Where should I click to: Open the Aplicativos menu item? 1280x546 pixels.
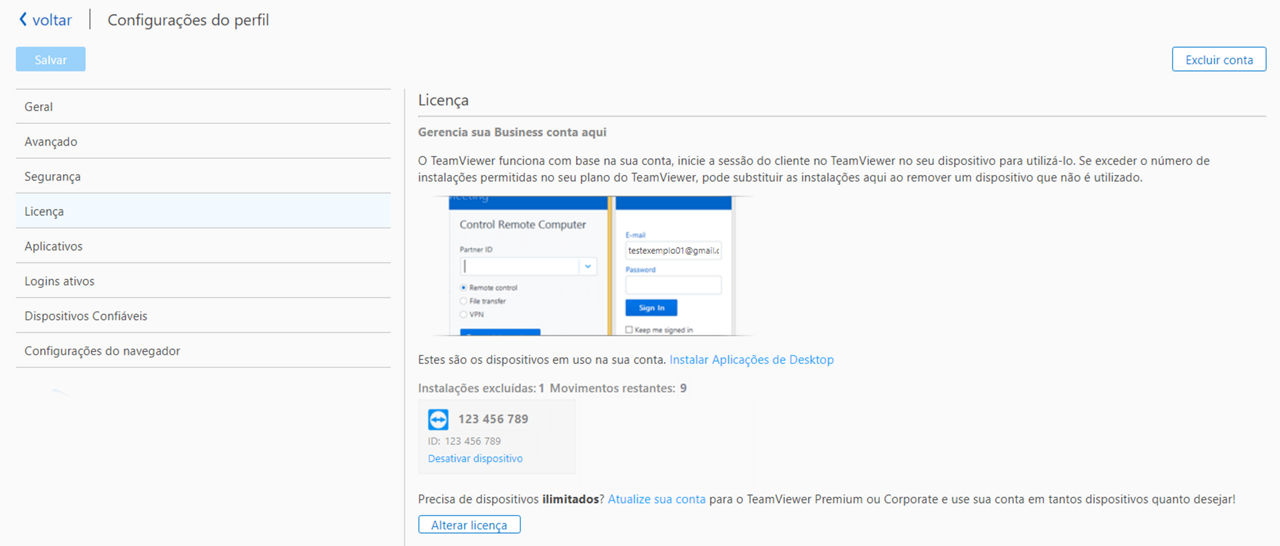click(x=203, y=246)
